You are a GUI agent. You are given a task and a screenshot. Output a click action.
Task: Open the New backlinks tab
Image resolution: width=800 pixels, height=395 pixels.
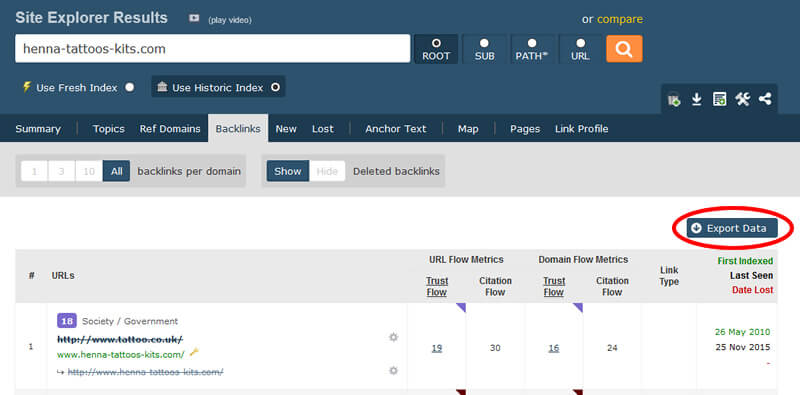tap(286, 129)
